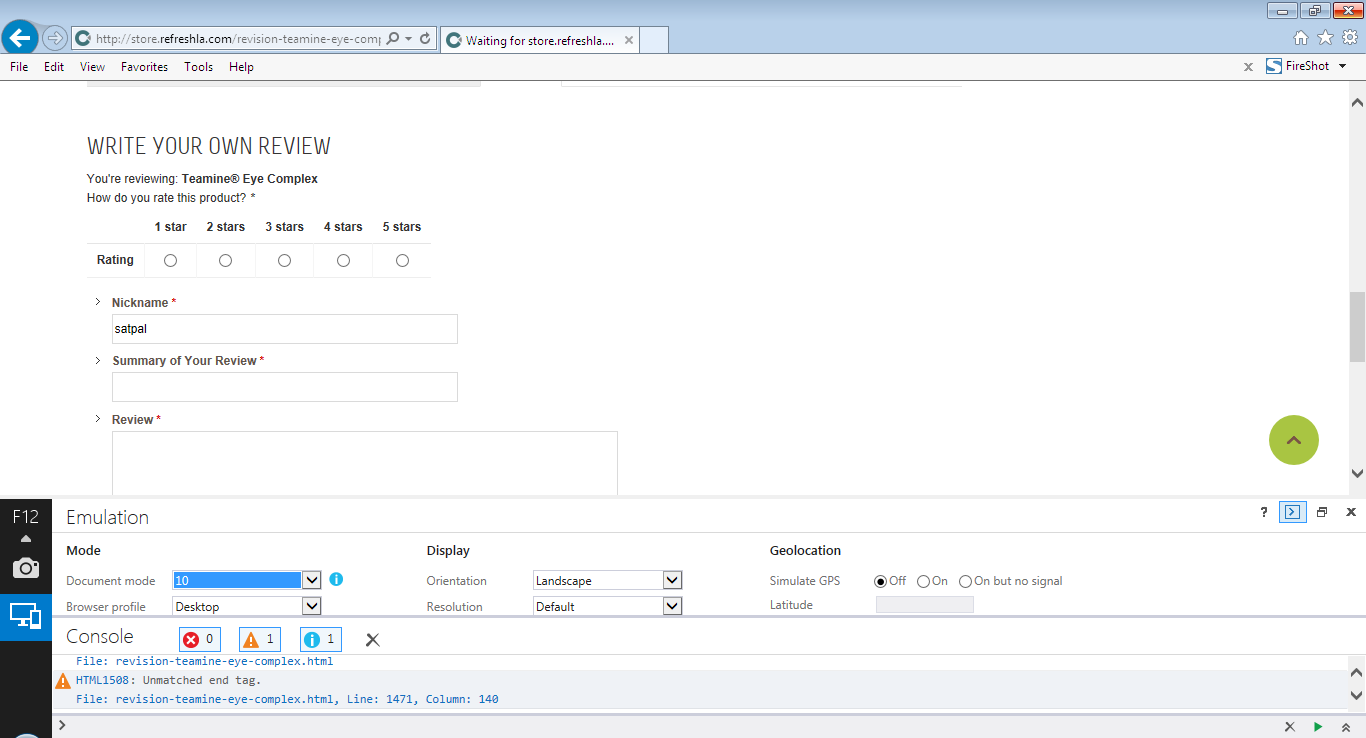Click the FireShot capture icon
The width and height of the screenshot is (1366, 738).
(1274, 66)
